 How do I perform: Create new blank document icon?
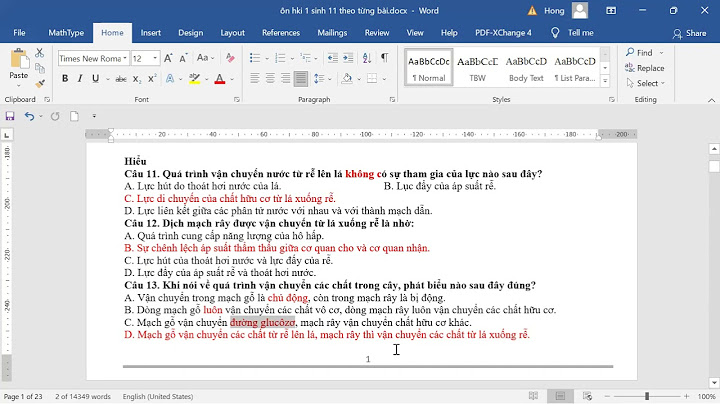coord(74,116)
